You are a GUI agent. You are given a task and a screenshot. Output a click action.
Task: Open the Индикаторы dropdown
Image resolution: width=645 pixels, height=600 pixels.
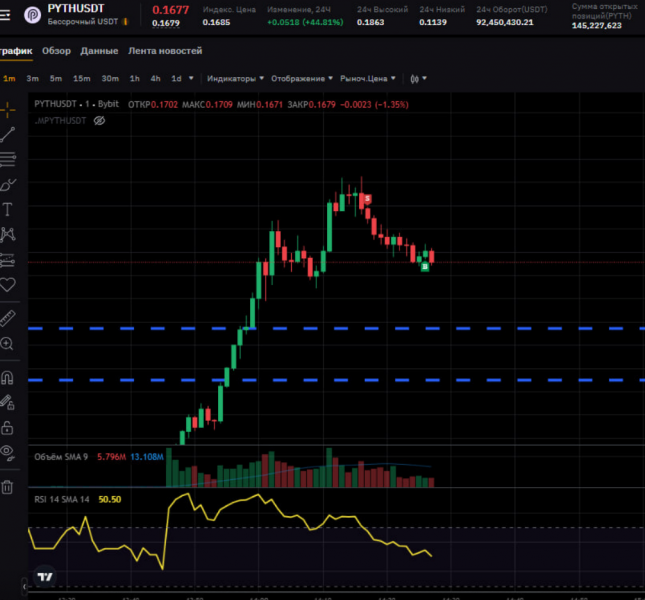click(235, 79)
